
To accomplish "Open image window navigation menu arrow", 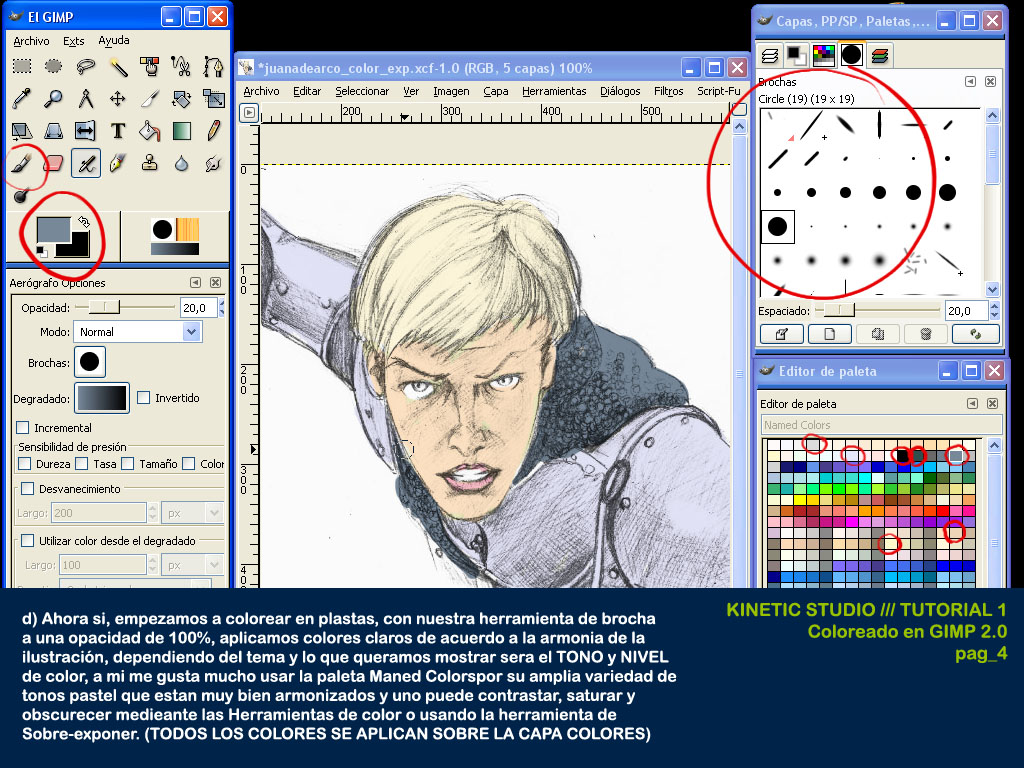I will click(x=249, y=112).
